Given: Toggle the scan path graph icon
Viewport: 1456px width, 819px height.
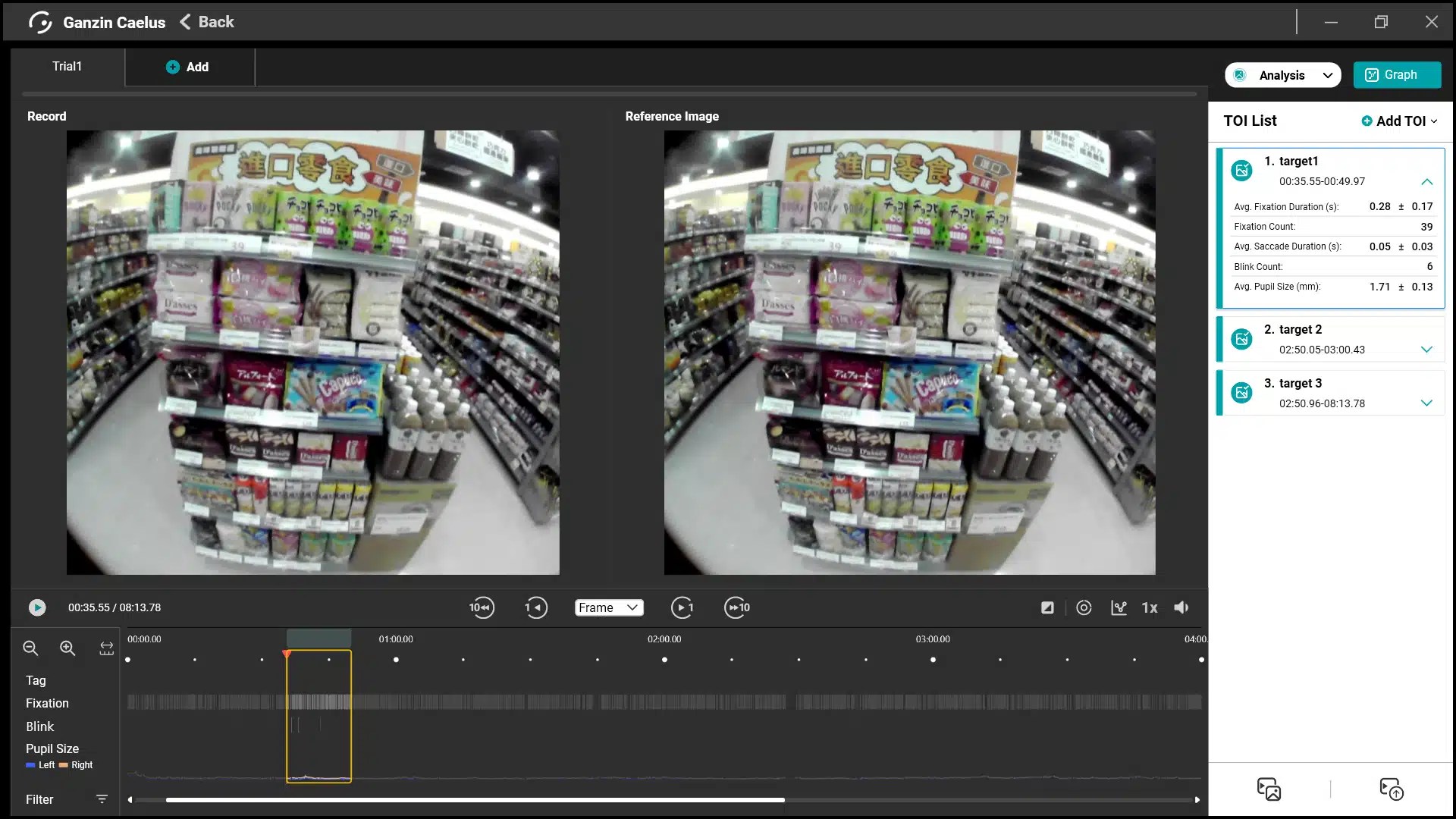Looking at the screenshot, I should pyautogui.click(x=1119, y=607).
